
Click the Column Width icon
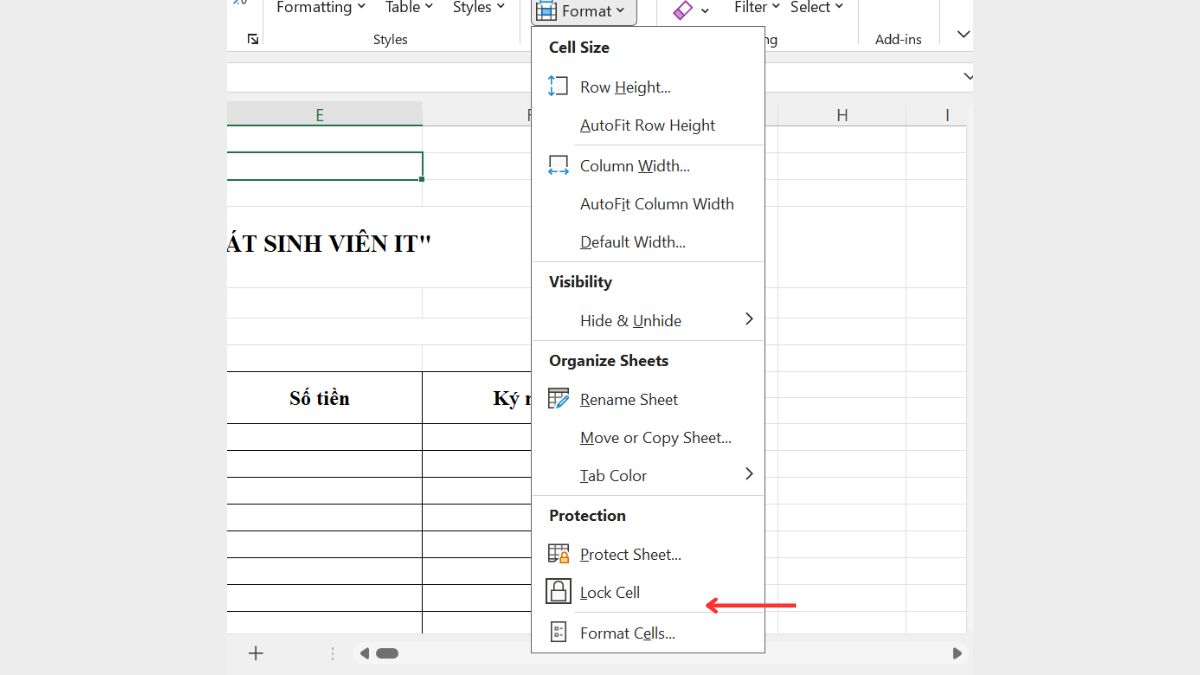[x=558, y=166]
